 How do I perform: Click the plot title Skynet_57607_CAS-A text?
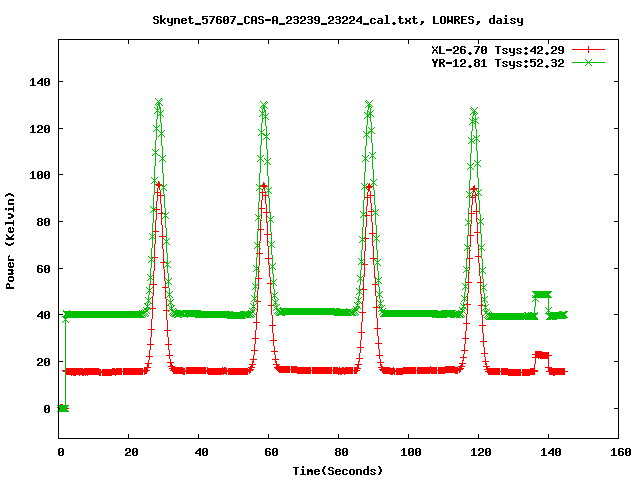[x=338, y=20]
